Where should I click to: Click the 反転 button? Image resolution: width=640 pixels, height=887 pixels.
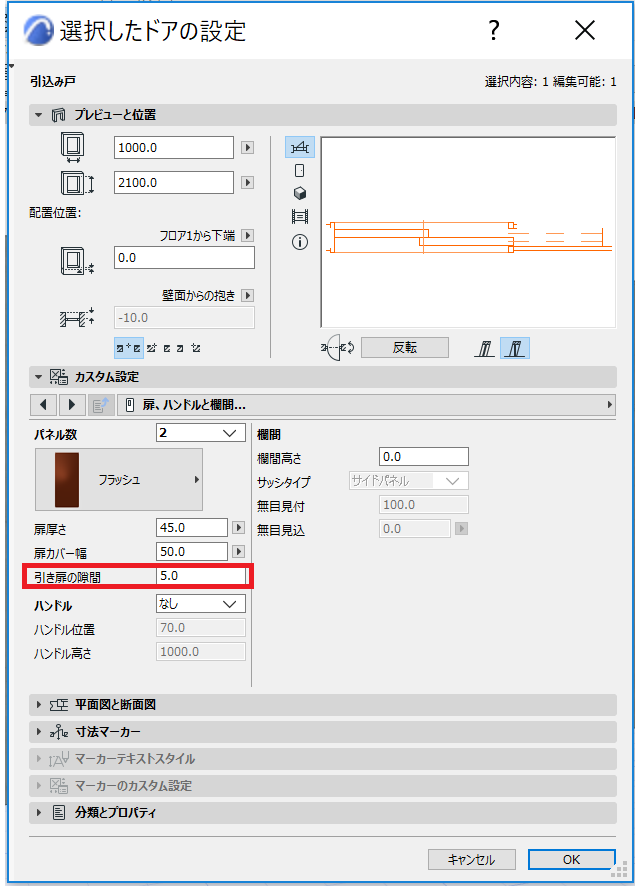click(405, 348)
